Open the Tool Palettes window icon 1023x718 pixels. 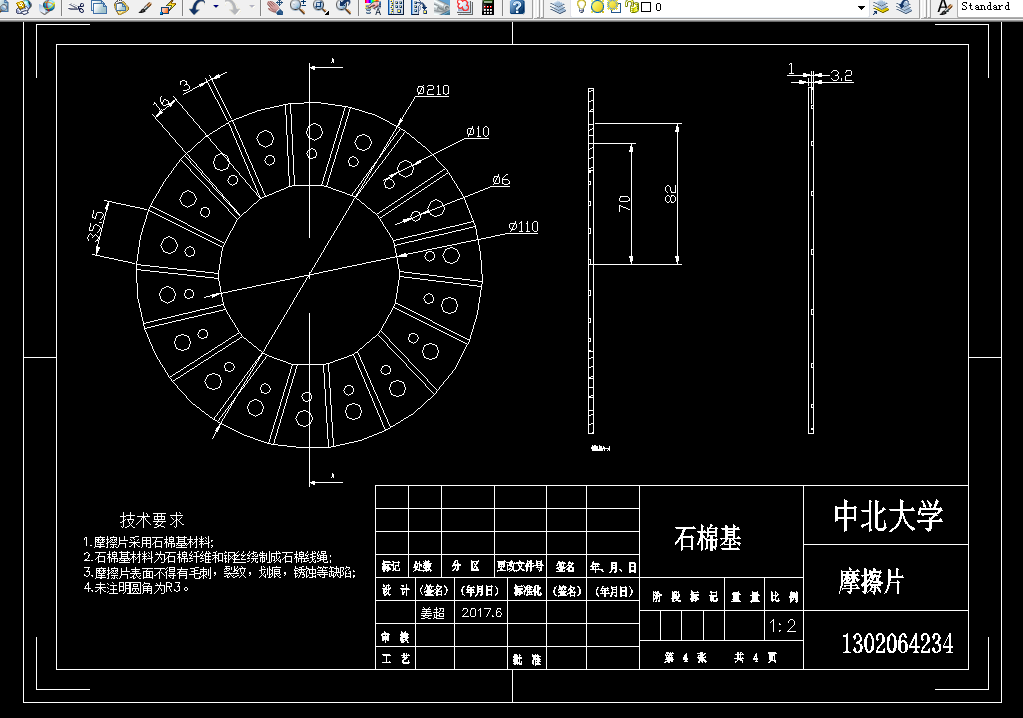419,7
